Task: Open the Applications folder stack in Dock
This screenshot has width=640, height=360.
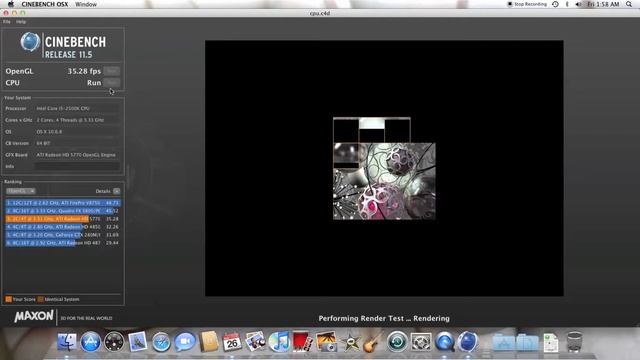Action: point(503,342)
